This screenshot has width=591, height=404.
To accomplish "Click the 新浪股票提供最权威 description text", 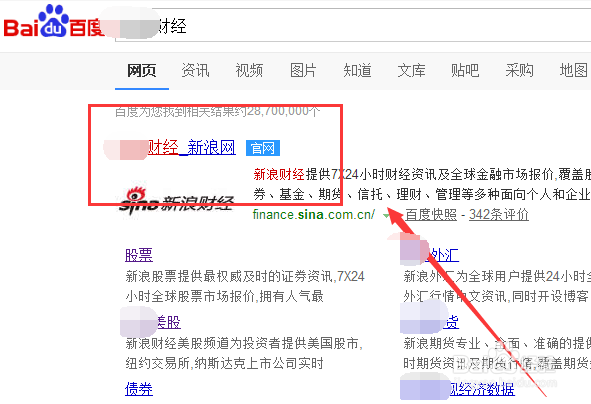I will coord(245,286).
